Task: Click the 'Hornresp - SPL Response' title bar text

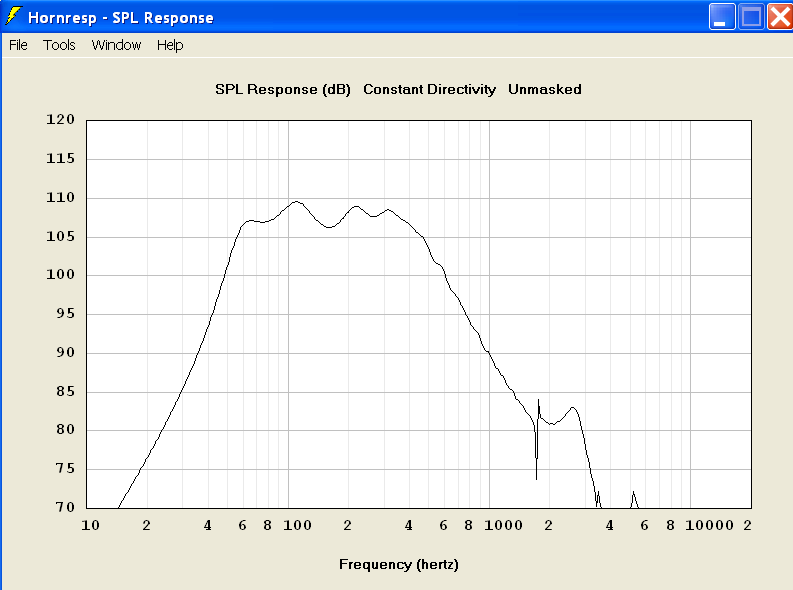Action: [x=121, y=18]
